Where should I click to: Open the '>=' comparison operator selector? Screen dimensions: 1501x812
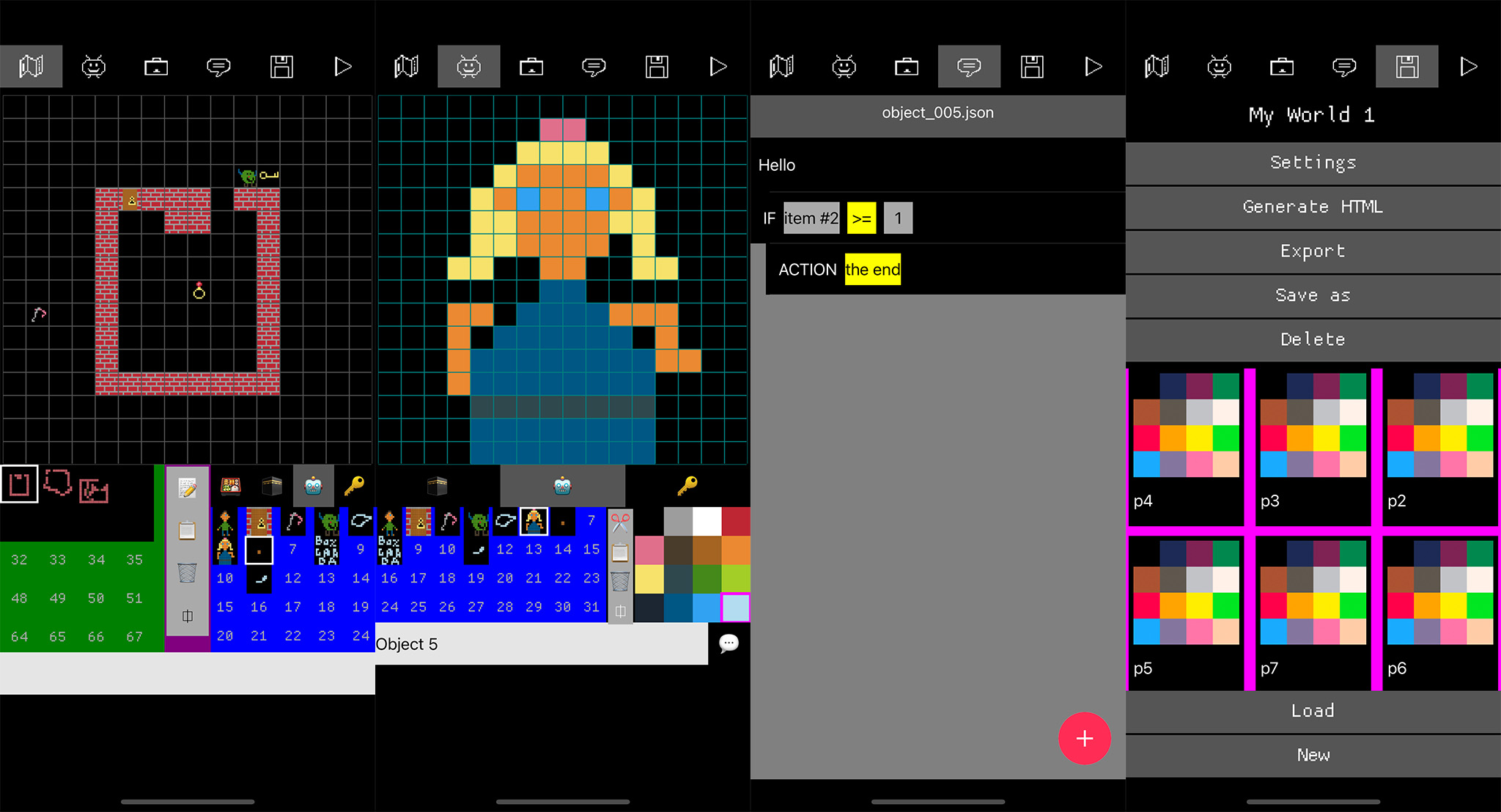[x=861, y=218]
